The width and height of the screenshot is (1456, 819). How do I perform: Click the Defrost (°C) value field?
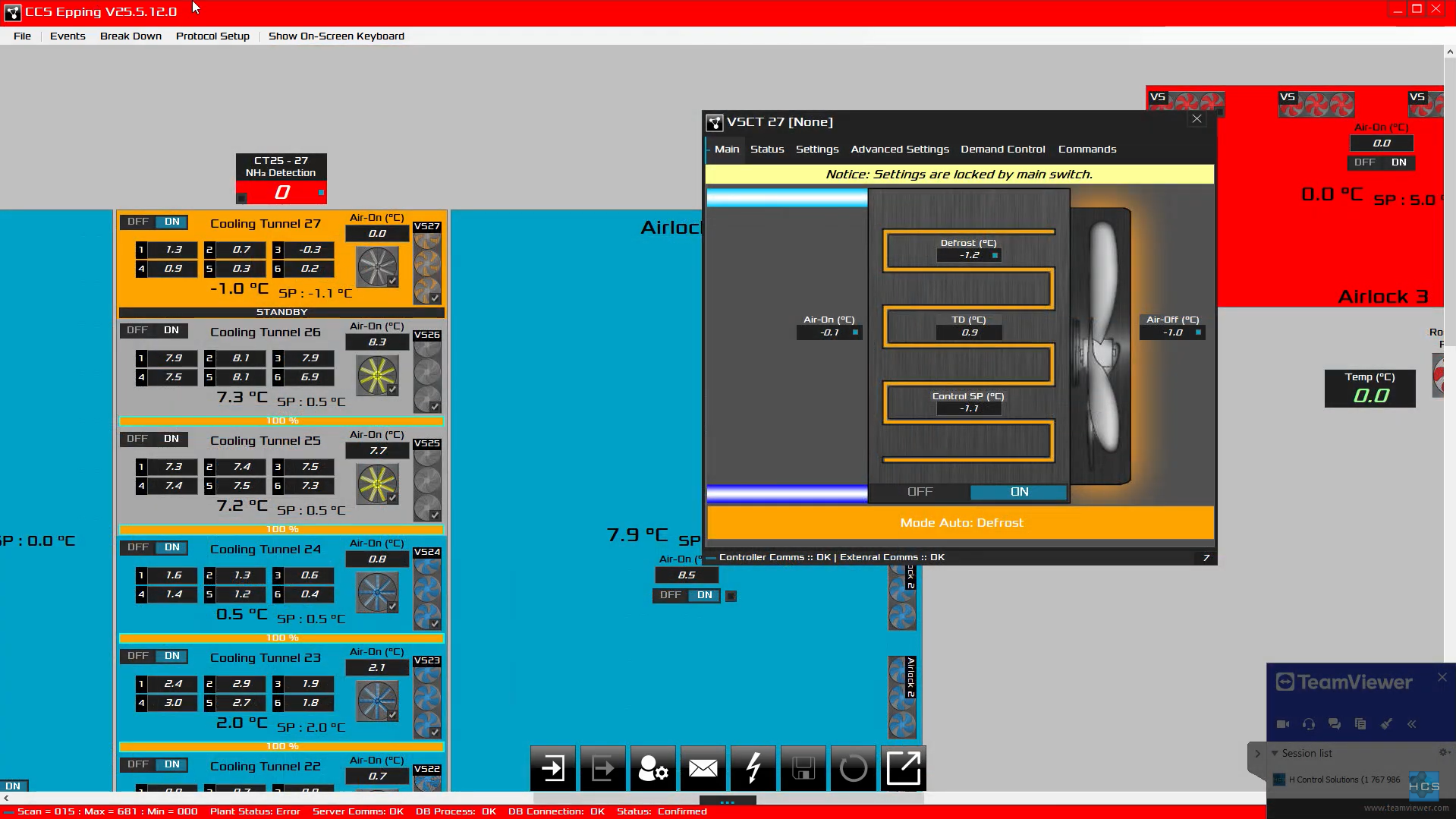coord(969,255)
